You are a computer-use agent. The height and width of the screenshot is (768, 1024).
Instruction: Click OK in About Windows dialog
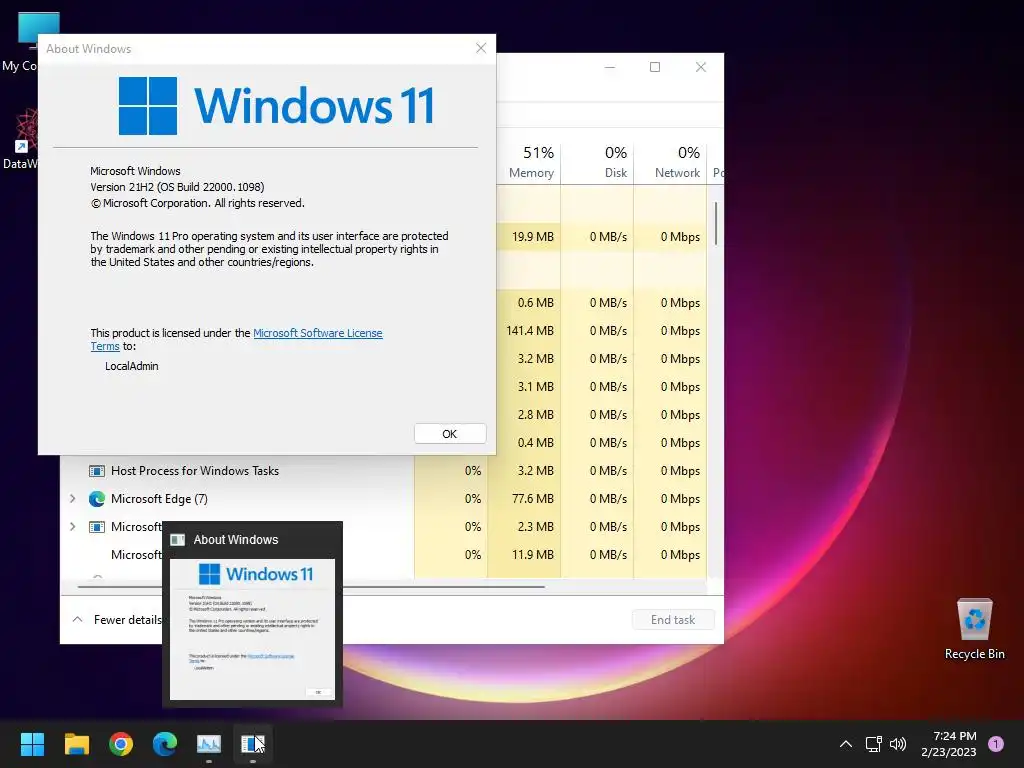tap(450, 434)
